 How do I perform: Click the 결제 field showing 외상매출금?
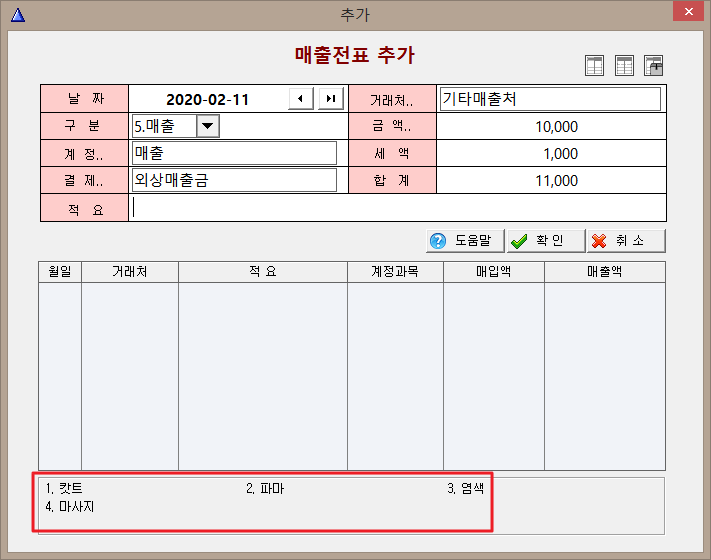[234, 180]
